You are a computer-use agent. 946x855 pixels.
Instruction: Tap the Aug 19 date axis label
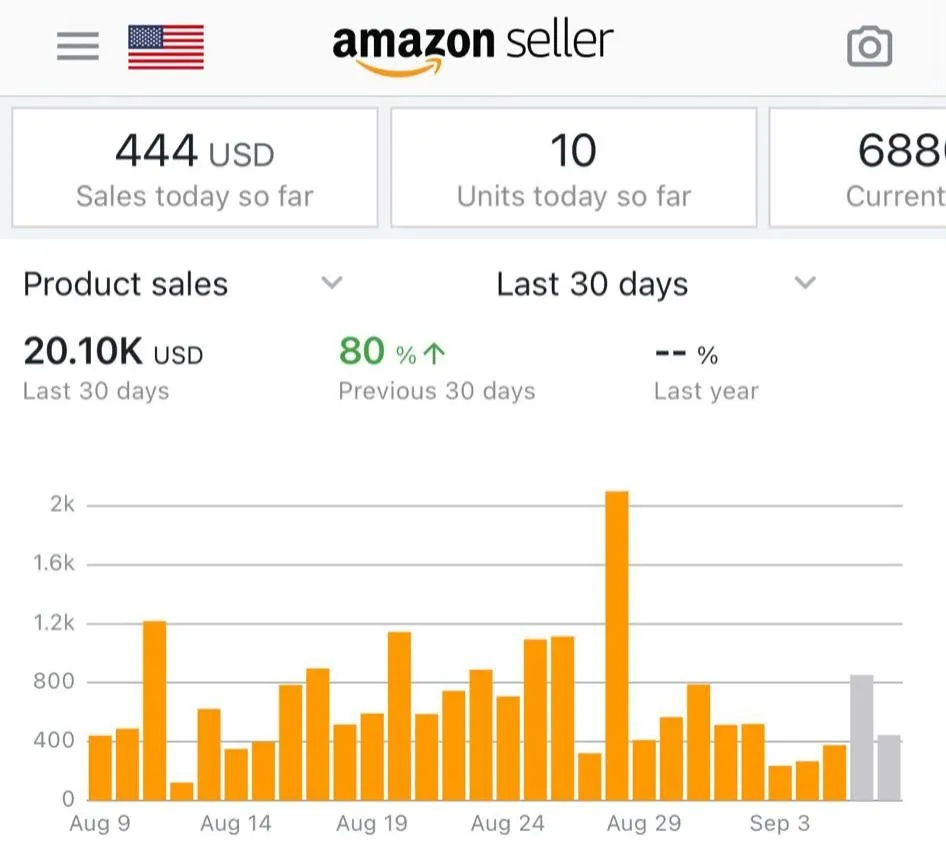click(x=371, y=824)
